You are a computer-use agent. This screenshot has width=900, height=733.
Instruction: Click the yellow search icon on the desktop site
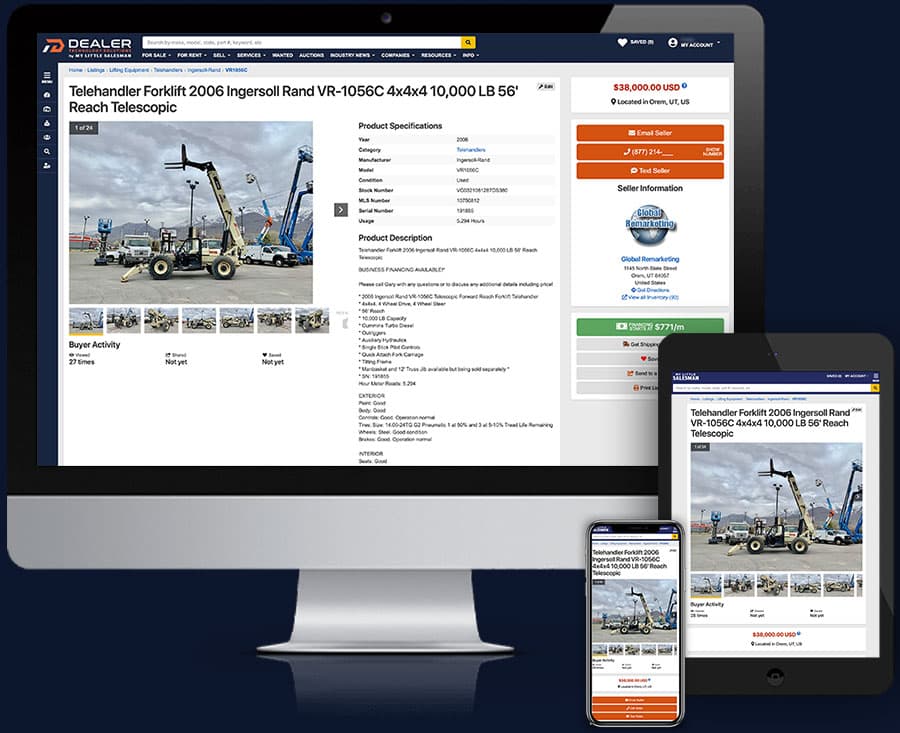point(468,42)
